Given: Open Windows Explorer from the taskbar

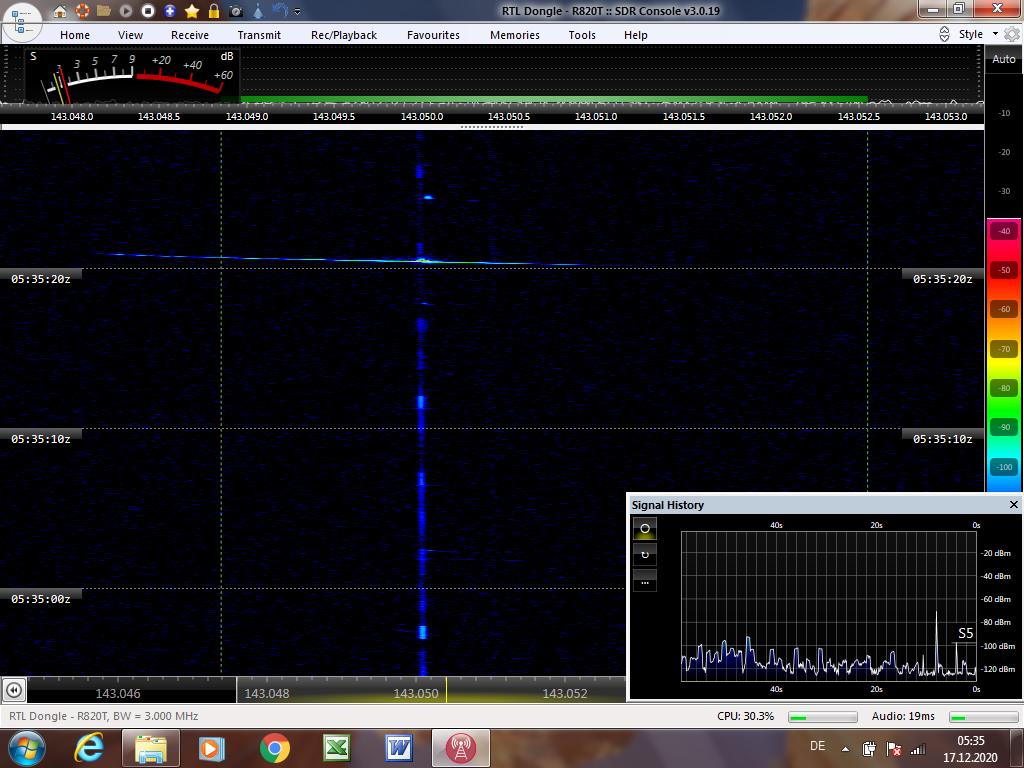Looking at the screenshot, I should coord(150,748).
